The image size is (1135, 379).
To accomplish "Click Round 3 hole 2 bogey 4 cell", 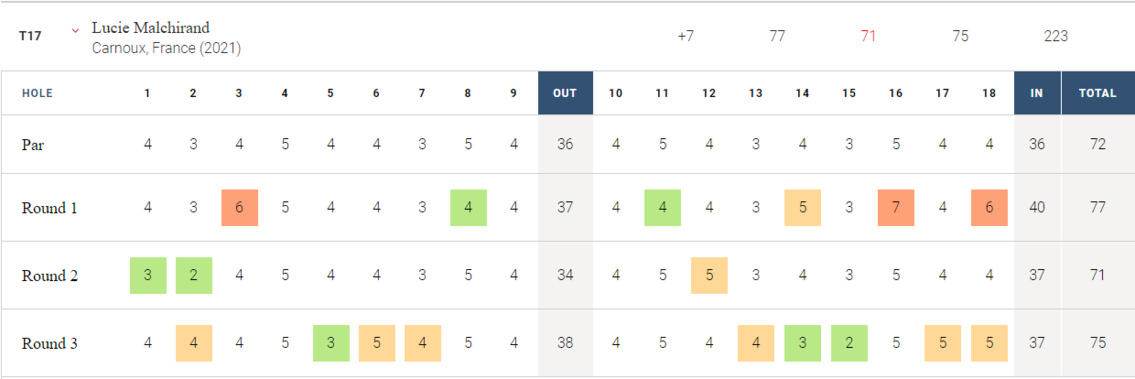I will click(194, 343).
